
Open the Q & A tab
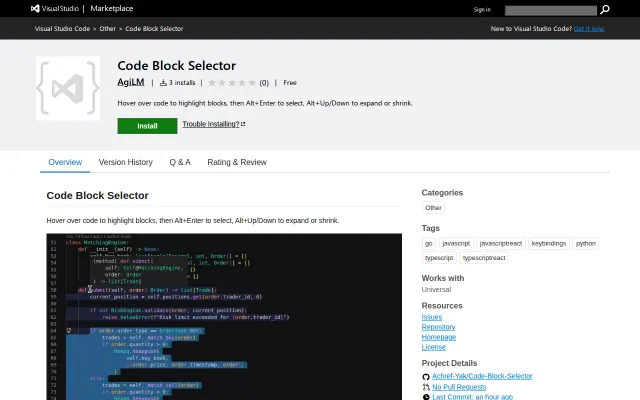pyautogui.click(x=180, y=162)
